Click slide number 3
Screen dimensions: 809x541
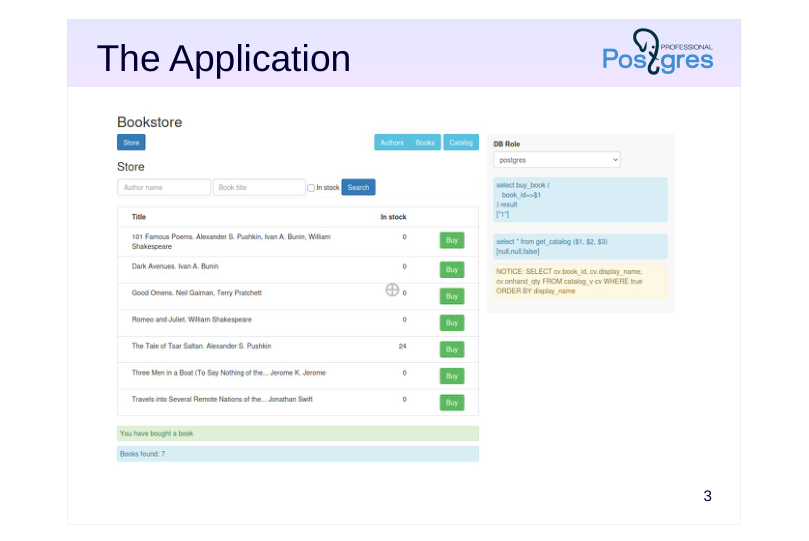tap(707, 496)
